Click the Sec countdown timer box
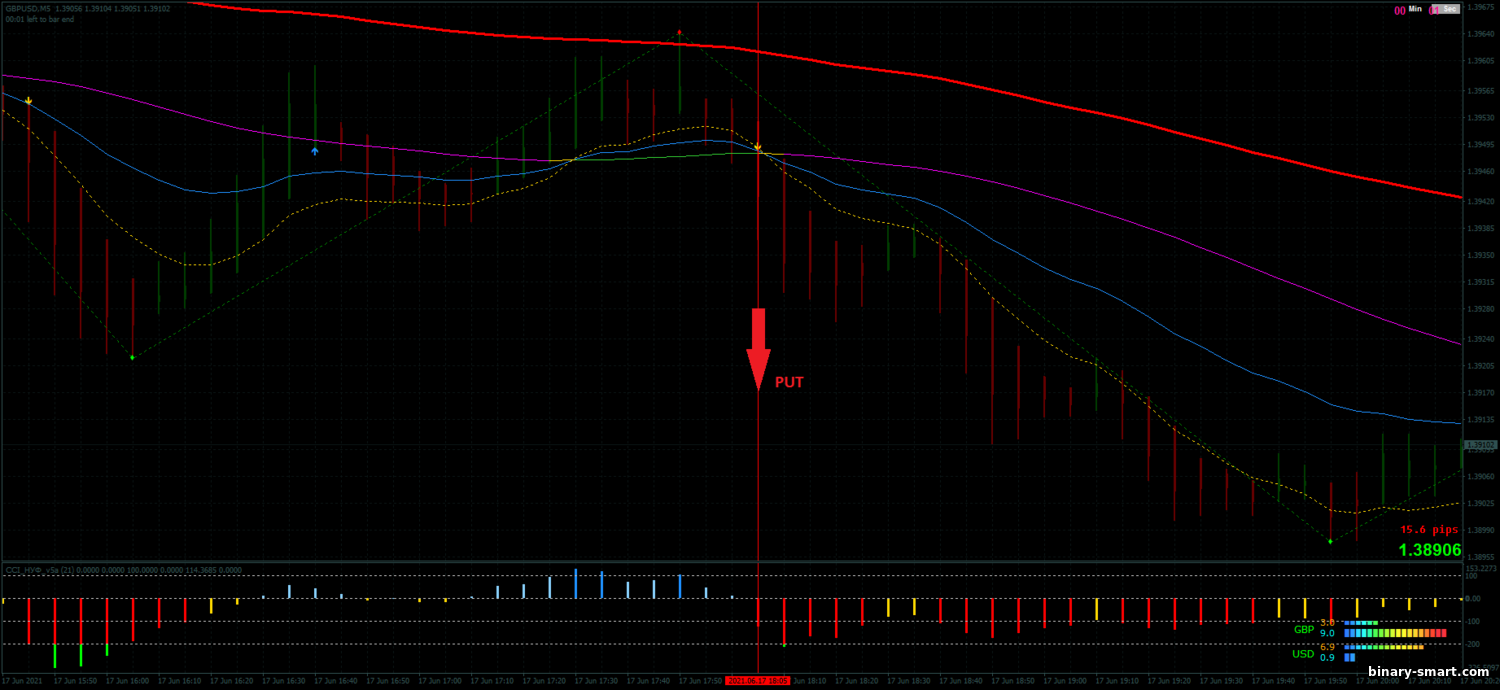Viewport: 1500px width, 690px height. coord(1445,9)
